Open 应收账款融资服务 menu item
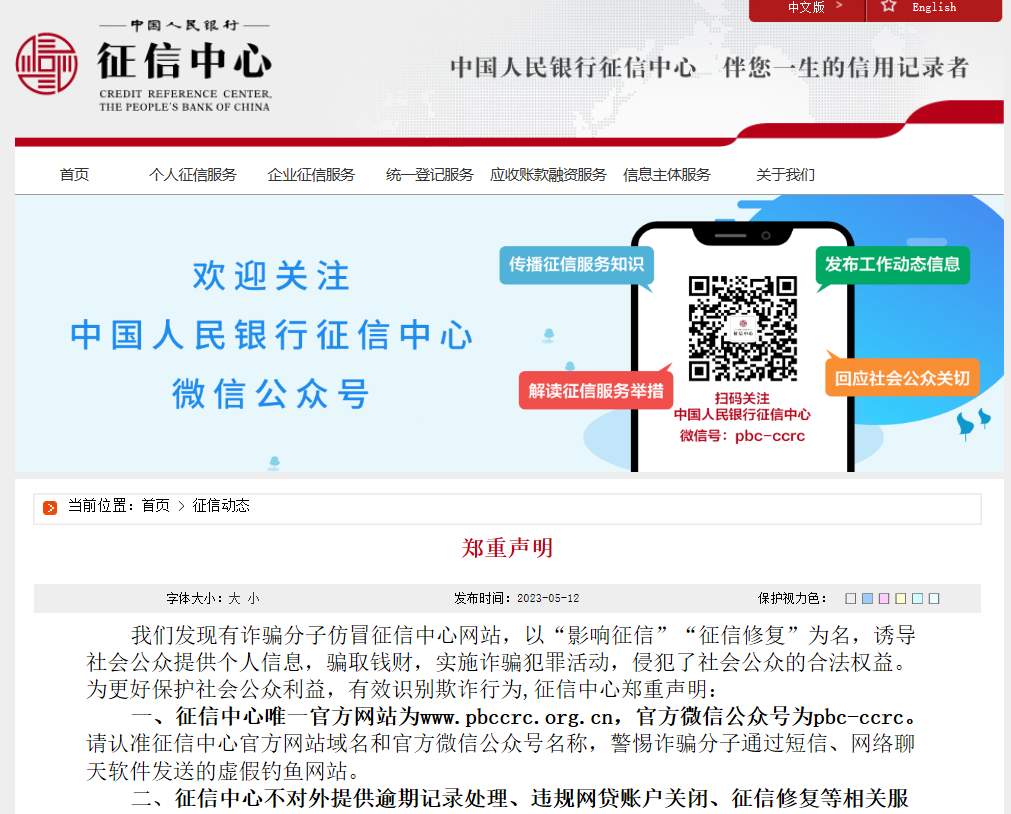 pyautogui.click(x=548, y=175)
